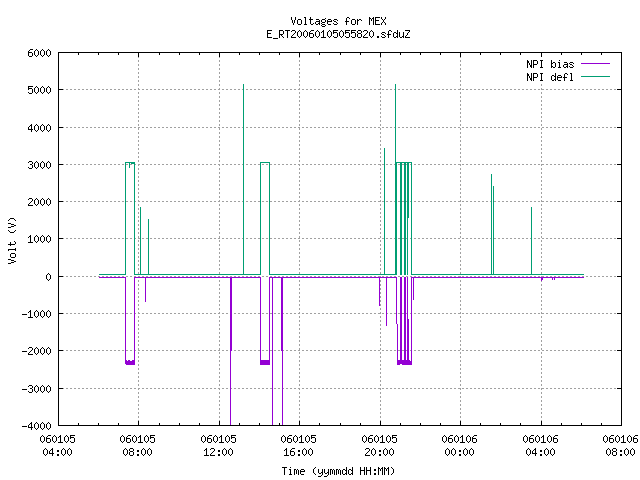Viewport: 640px width, 480px height.
Task: Click y-axis tick value 6000
Action: point(39,53)
